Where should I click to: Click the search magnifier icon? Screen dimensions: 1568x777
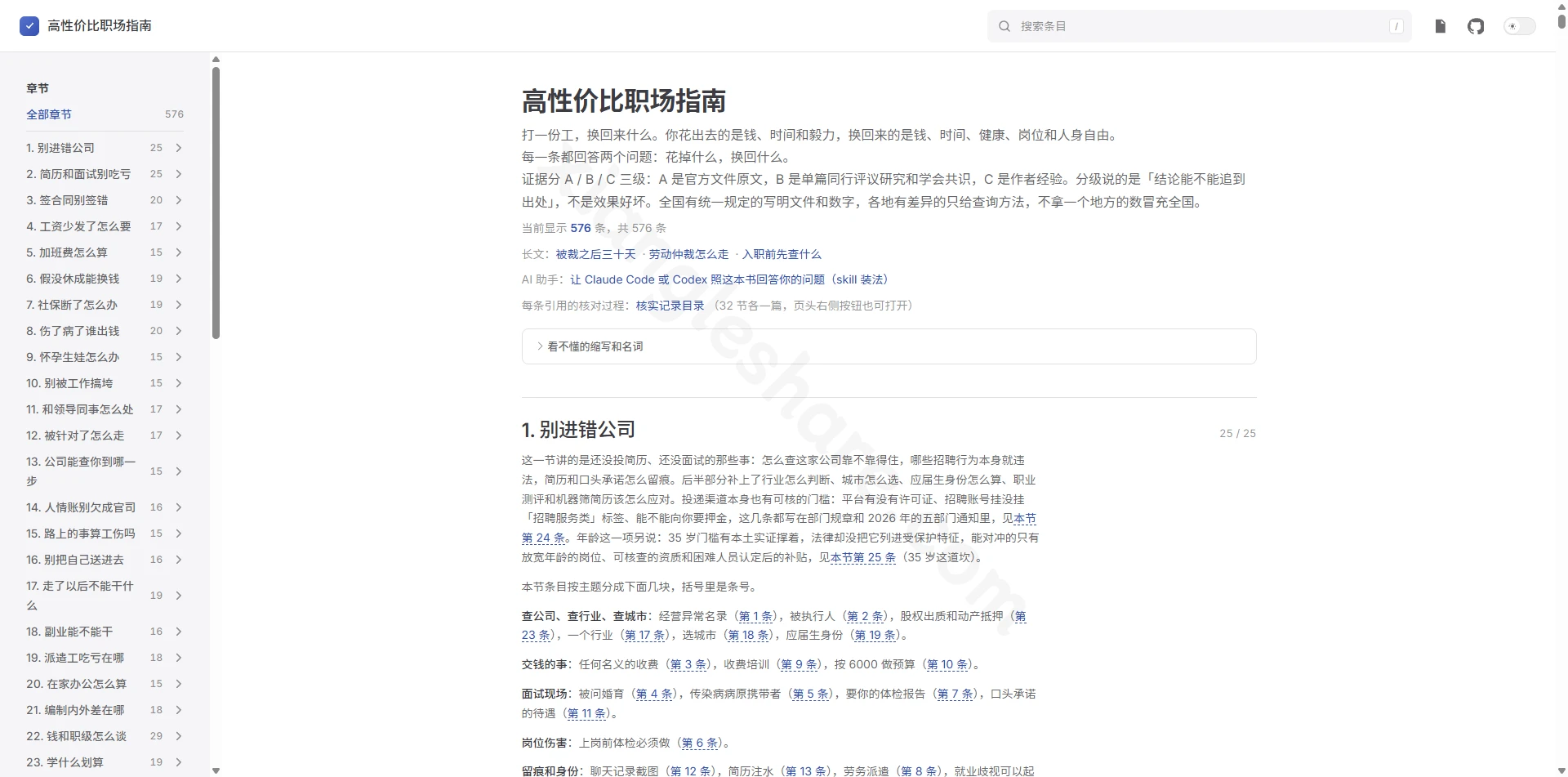click(x=1004, y=26)
